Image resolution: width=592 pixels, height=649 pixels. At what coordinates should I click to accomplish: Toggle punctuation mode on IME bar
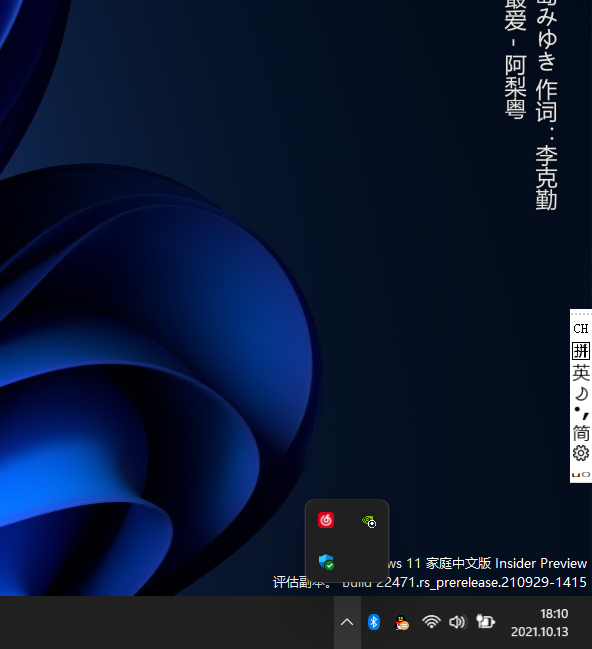pos(581,413)
